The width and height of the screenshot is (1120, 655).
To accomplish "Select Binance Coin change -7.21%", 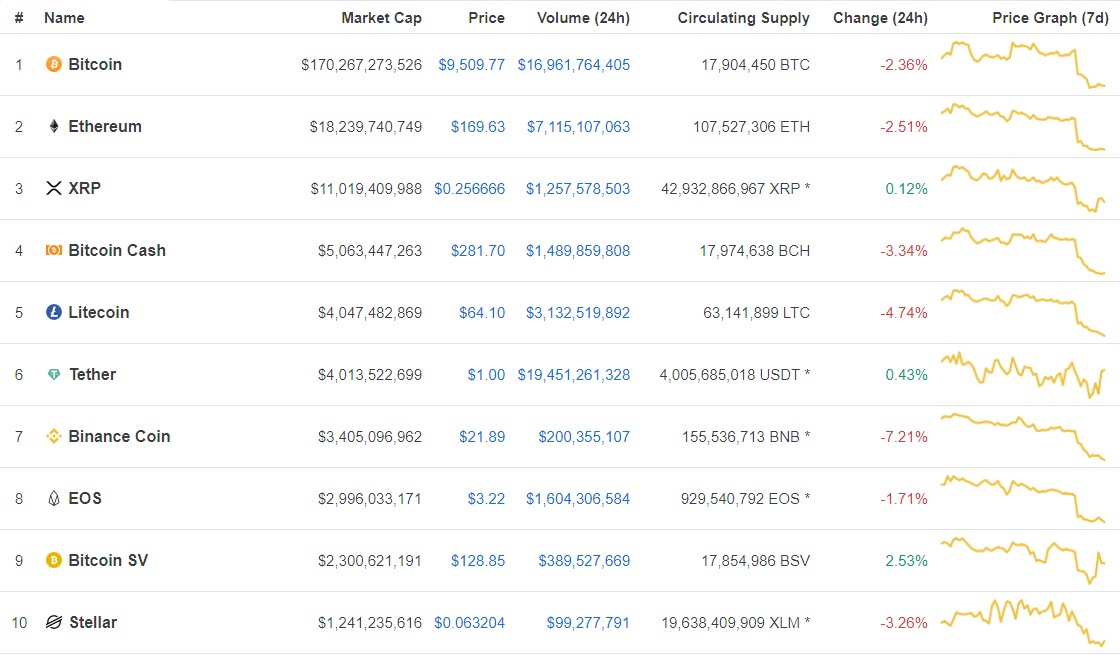I will pos(904,436).
